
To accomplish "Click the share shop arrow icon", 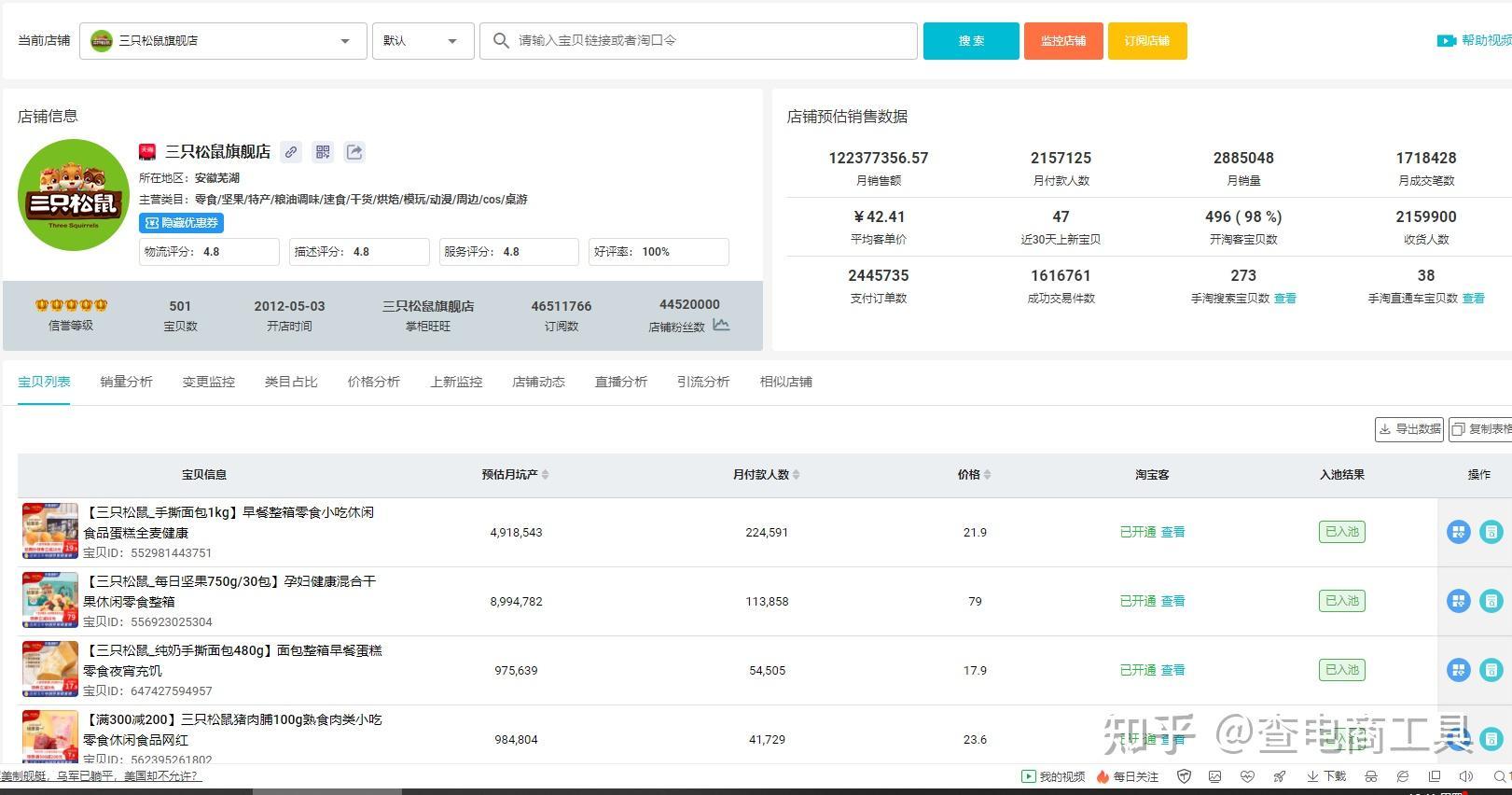I will [354, 152].
